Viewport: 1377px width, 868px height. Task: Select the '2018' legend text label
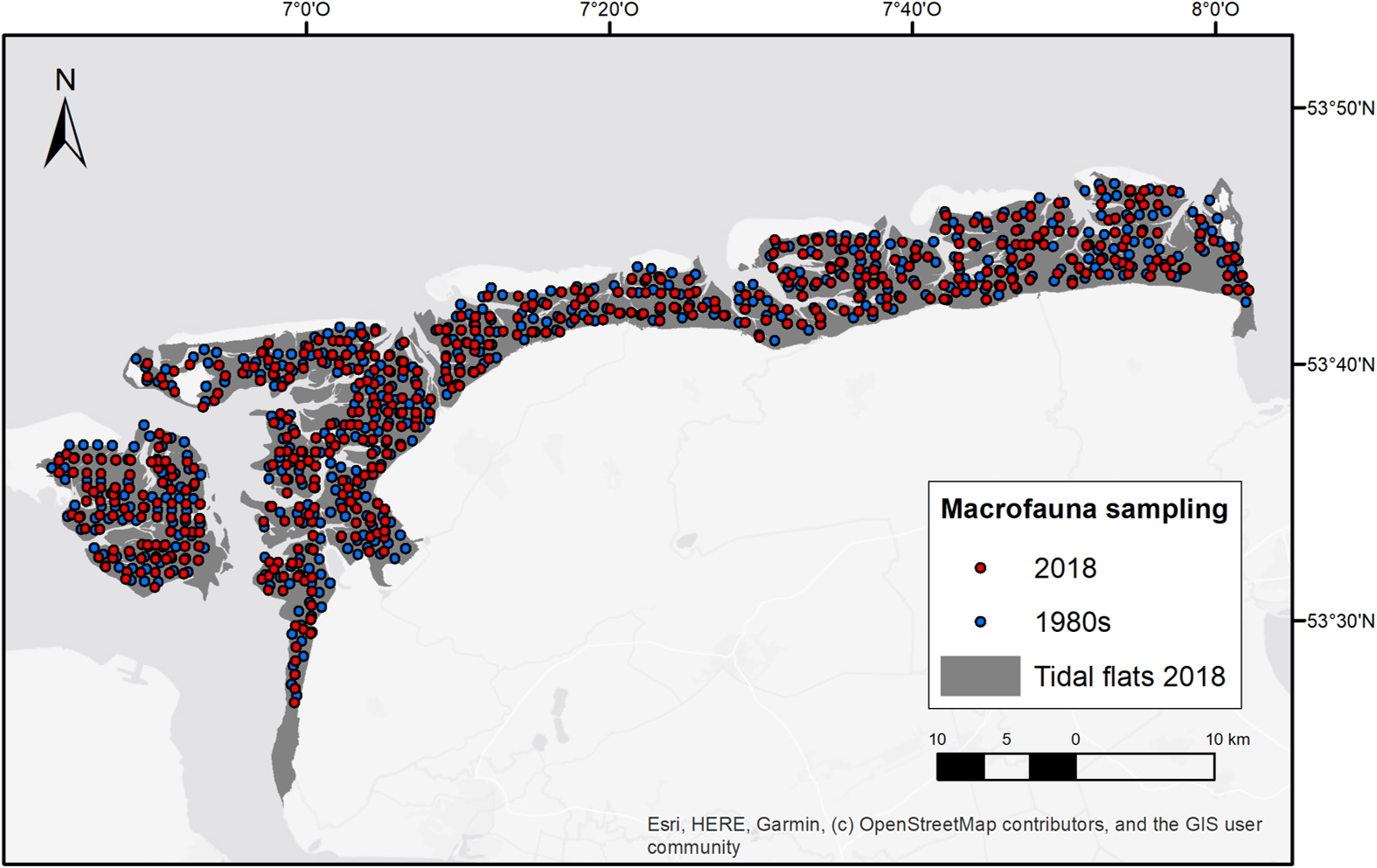coord(1064,569)
